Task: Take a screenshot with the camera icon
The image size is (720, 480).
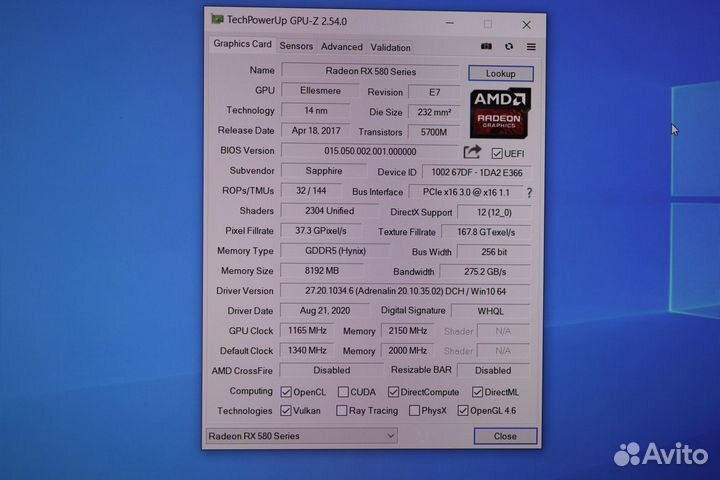Action: [x=486, y=46]
